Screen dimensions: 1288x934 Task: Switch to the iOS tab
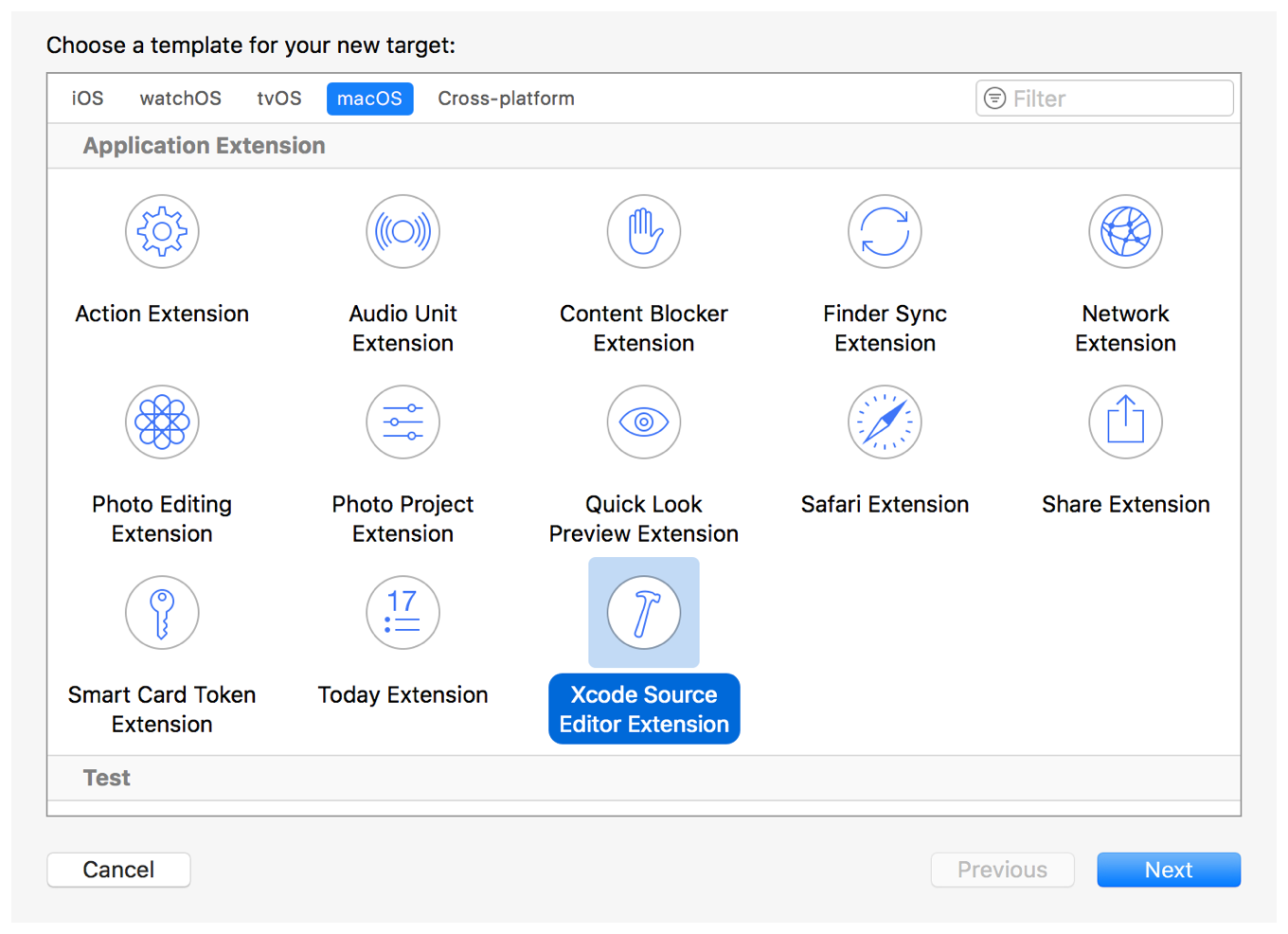point(87,98)
